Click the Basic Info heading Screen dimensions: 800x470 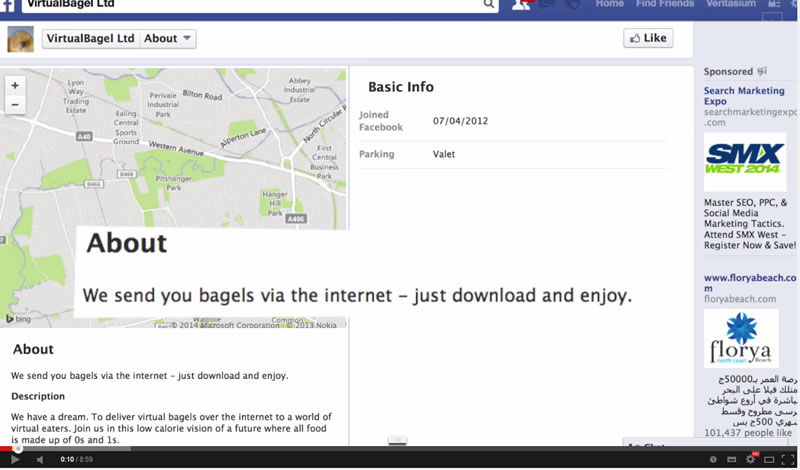tap(401, 87)
